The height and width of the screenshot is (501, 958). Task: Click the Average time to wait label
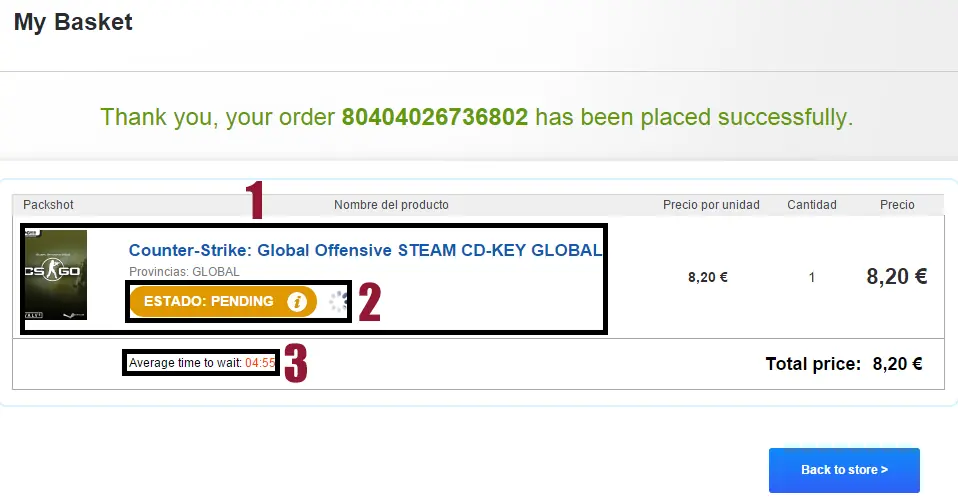[x=185, y=362]
